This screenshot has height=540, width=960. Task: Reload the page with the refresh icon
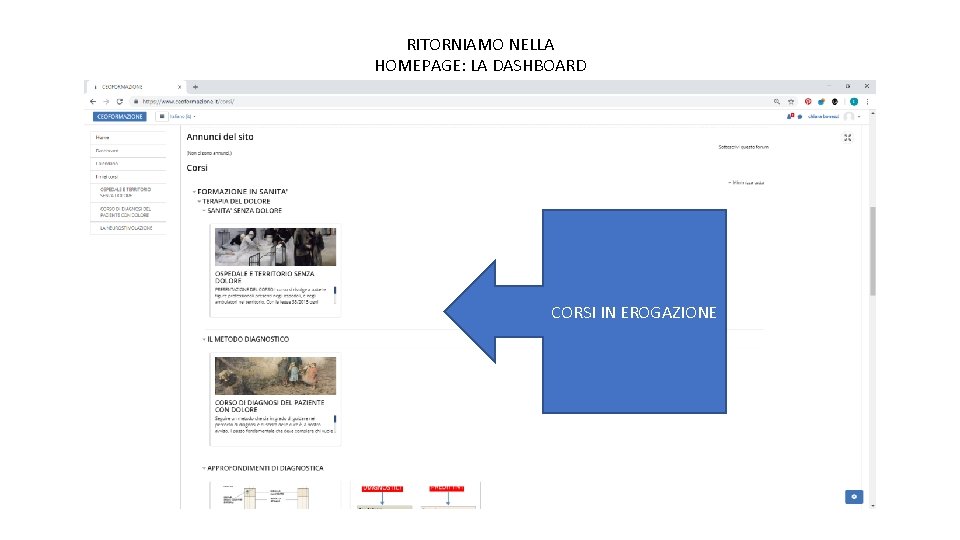coord(119,102)
